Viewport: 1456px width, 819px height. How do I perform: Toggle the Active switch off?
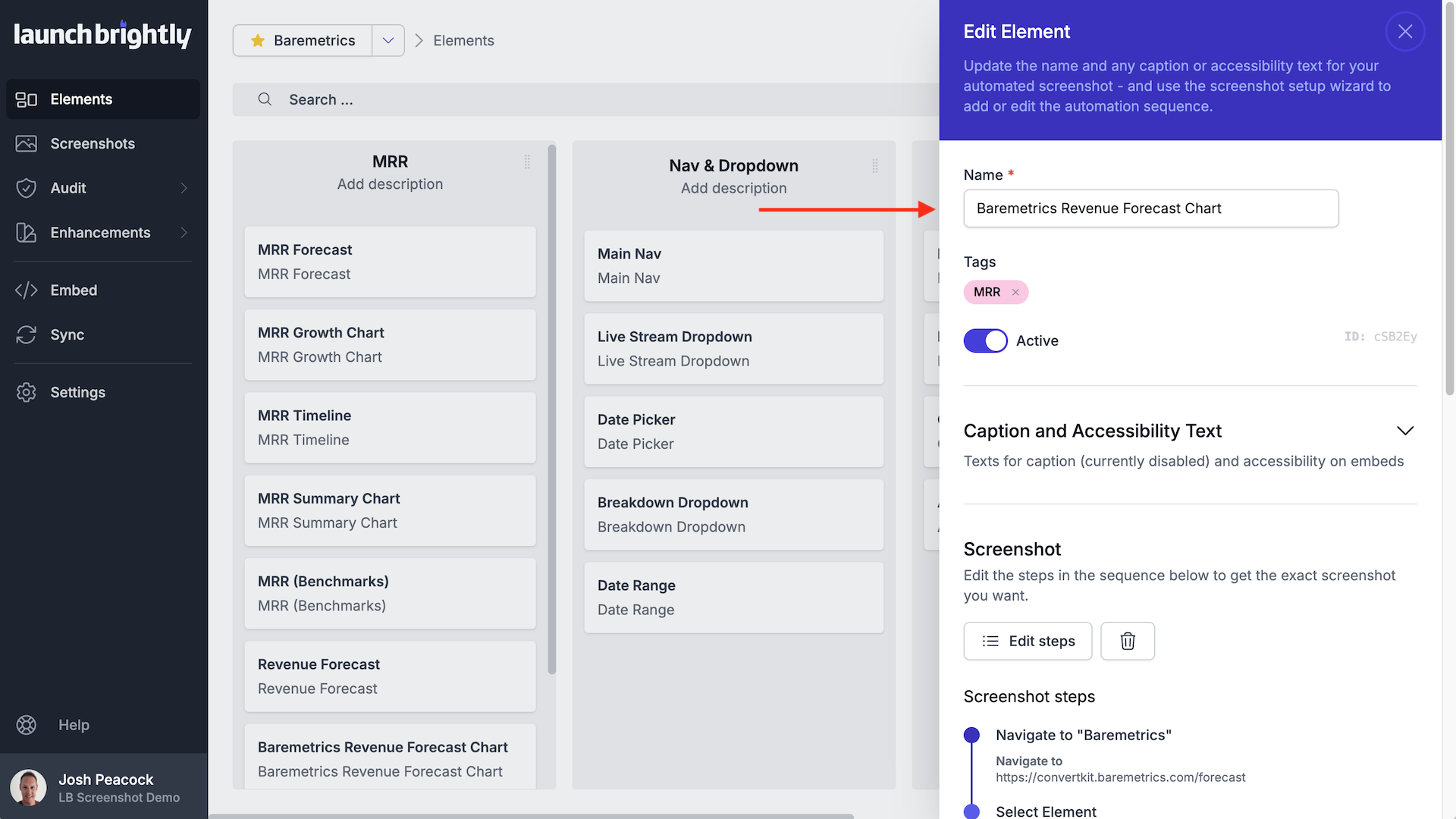click(x=985, y=340)
